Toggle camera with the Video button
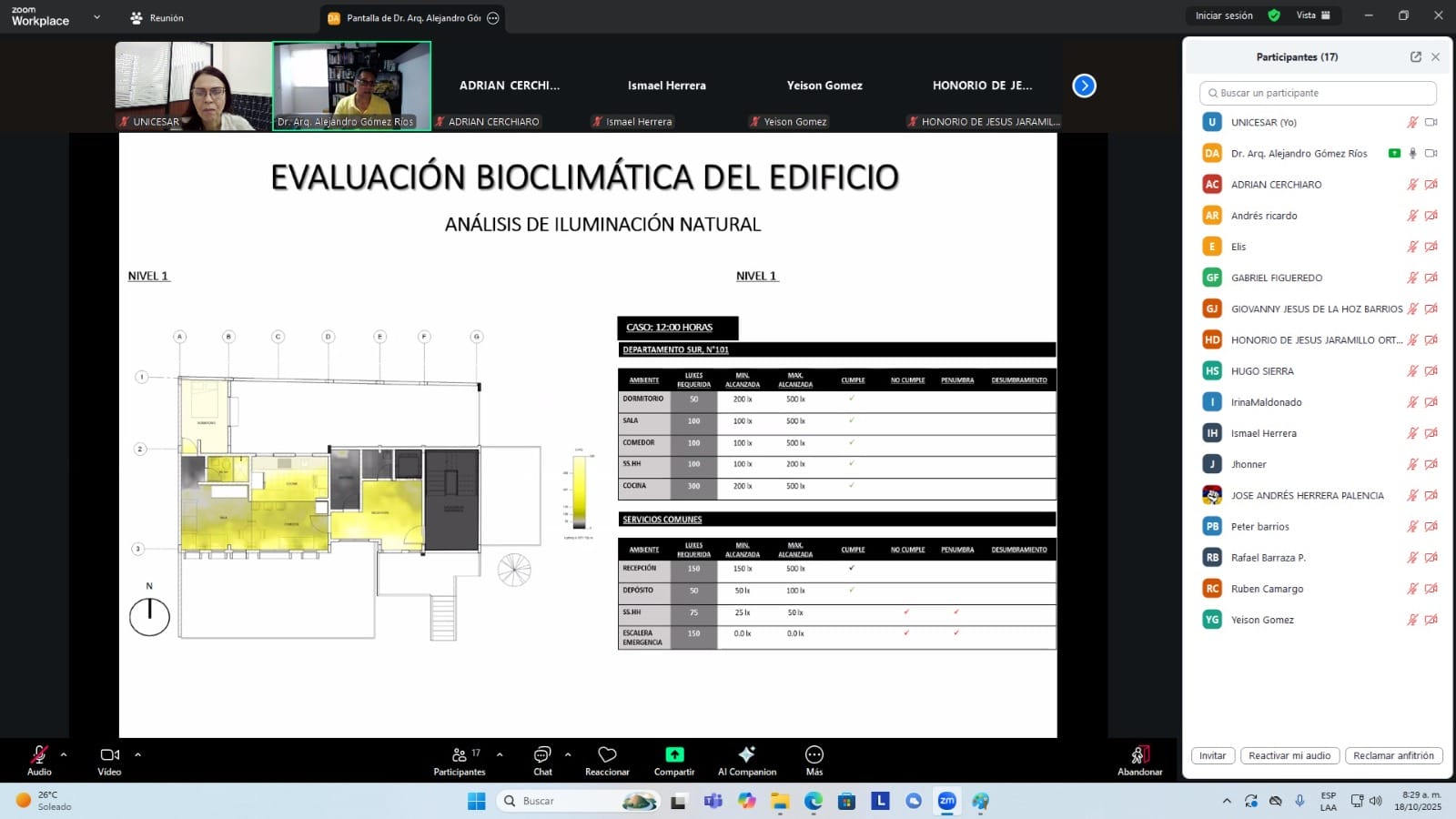 click(109, 755)
